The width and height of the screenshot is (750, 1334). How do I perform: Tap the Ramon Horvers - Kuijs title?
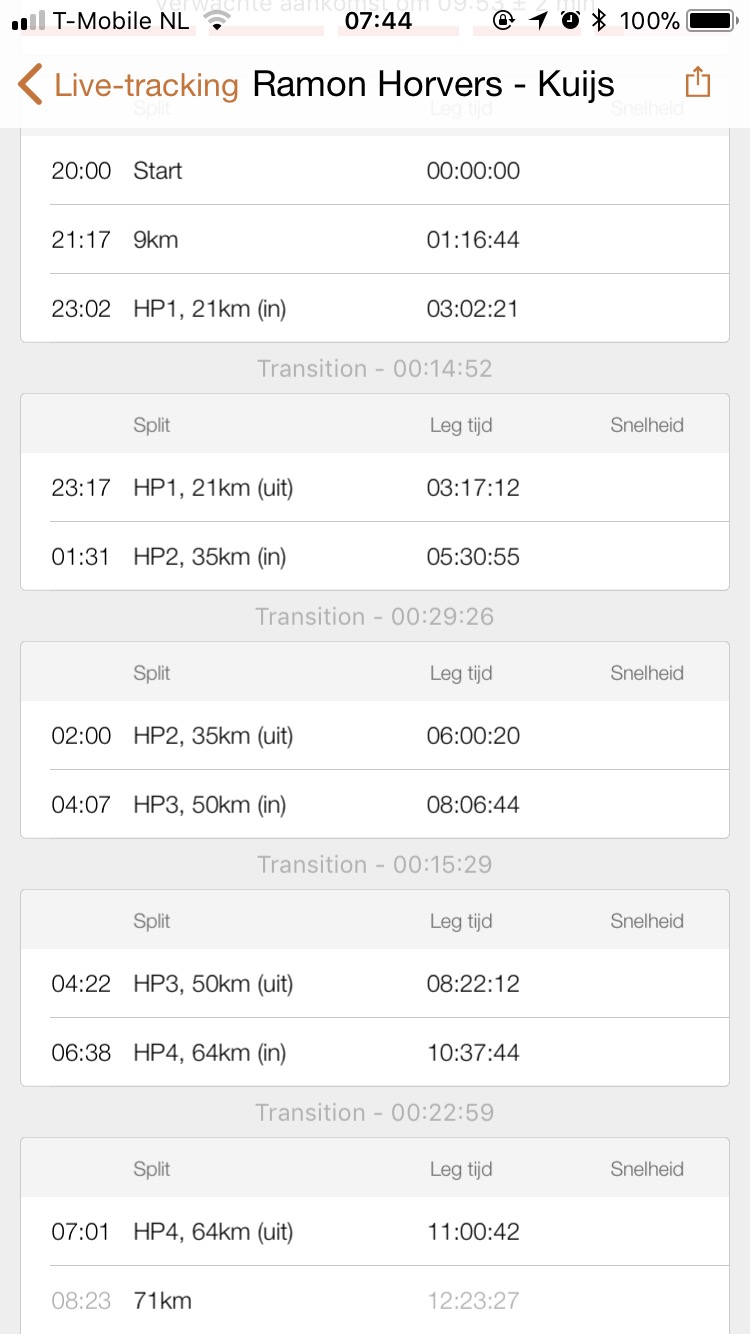(433, 85)
